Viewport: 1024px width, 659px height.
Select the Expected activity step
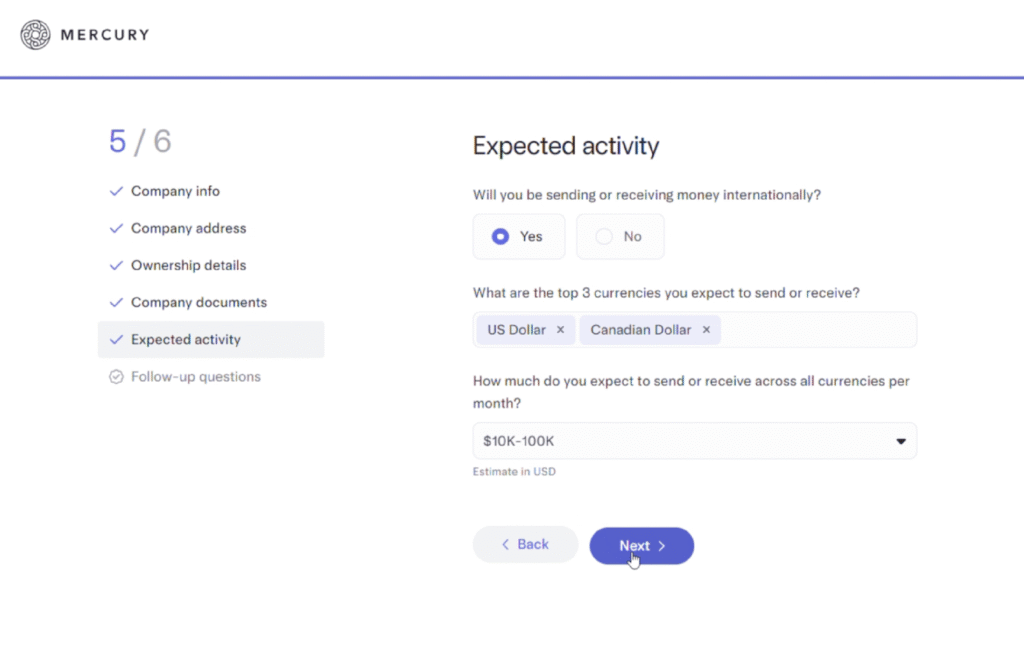pos(186,340)
